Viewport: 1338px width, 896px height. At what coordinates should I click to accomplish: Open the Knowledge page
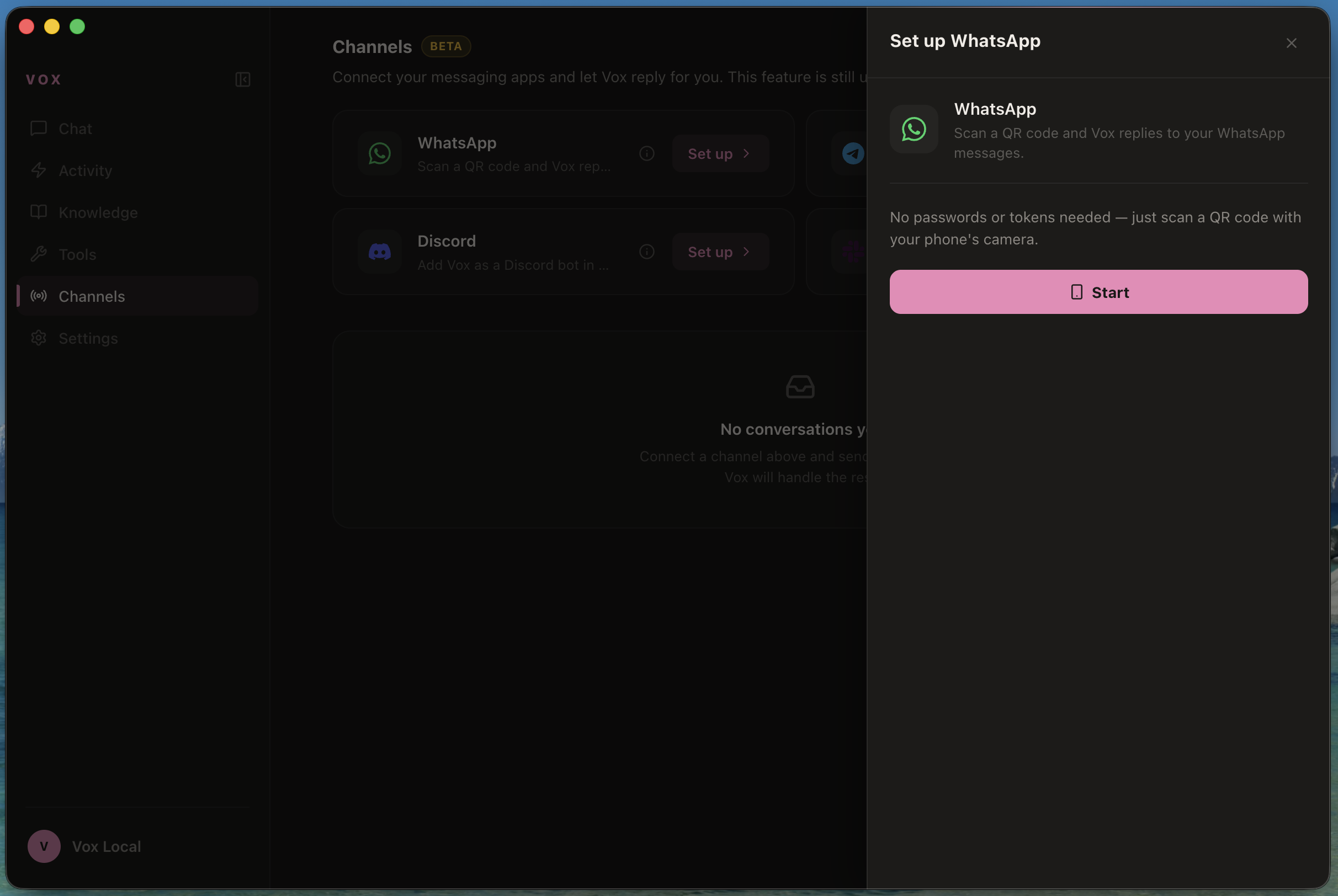tap(98, 212)
